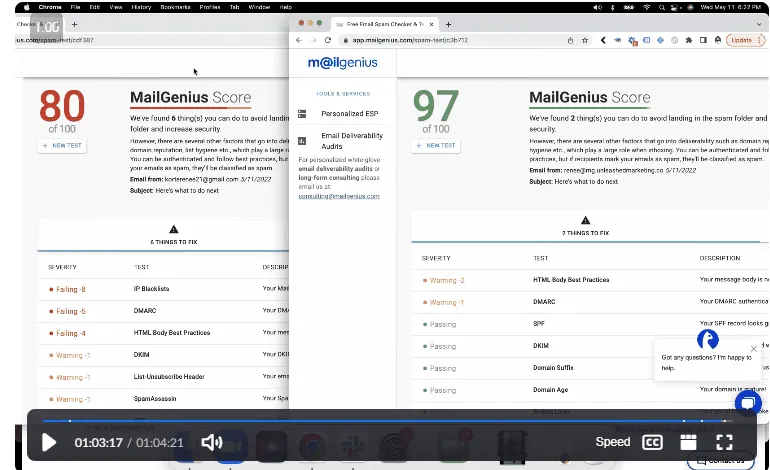Open new tab in back Chrome window
The height and width of the screenshot is (470, 770).
coord(74,24)
